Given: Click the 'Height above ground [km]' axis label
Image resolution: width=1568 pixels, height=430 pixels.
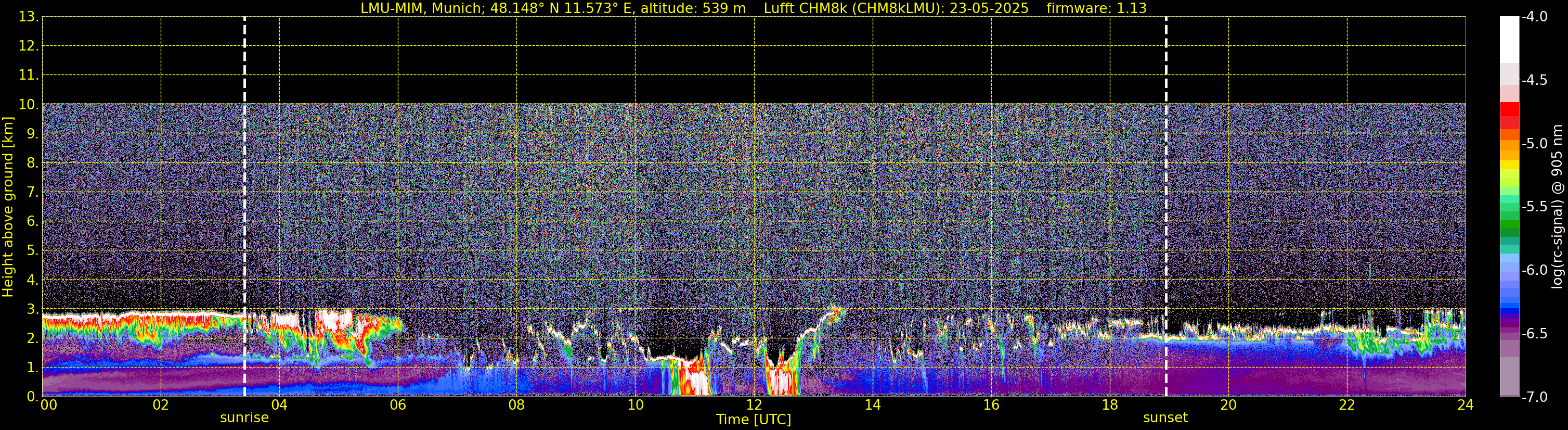Looking at the screenshot, I should tap(8, 207).
